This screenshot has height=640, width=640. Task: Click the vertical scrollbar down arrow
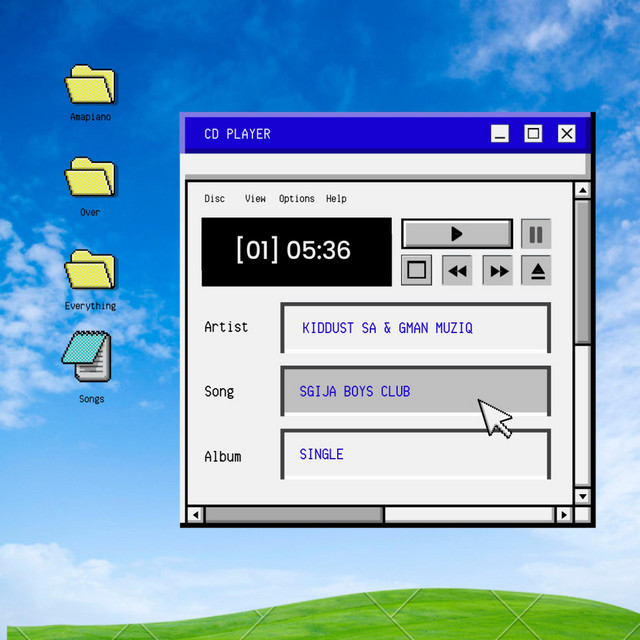(583, 496)
